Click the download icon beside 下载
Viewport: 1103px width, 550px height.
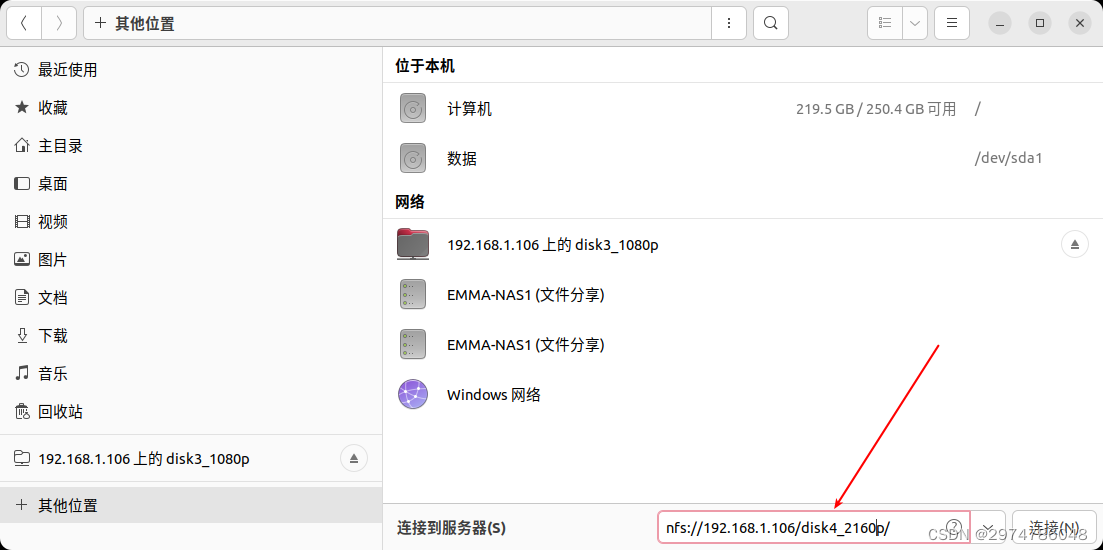[22, 335]
